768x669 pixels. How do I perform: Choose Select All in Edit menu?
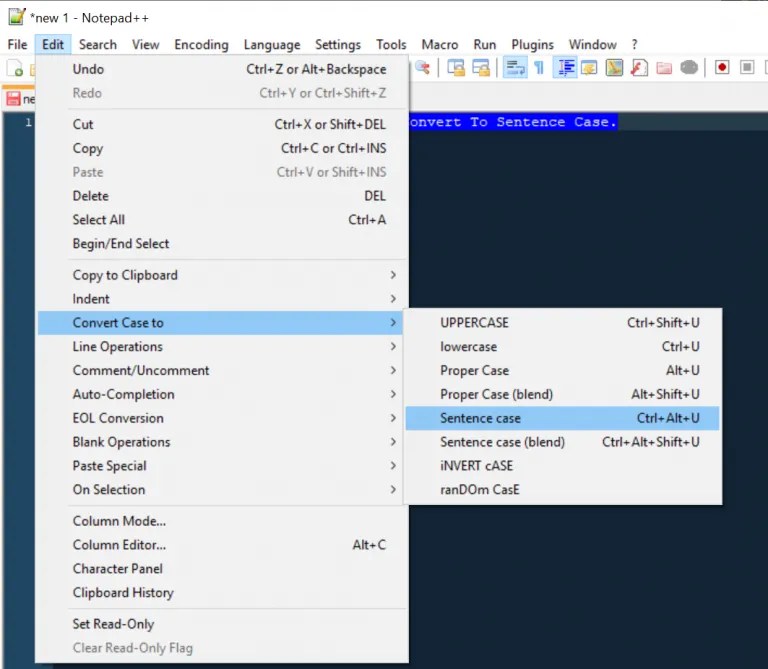point(222,220)
